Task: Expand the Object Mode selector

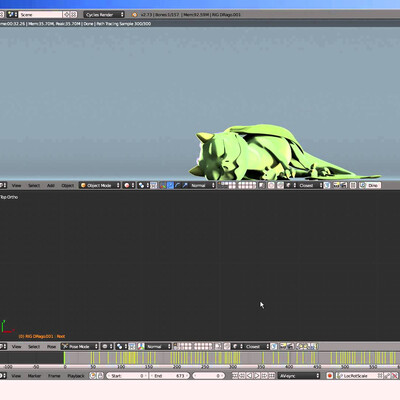Action: coord(100,185)
